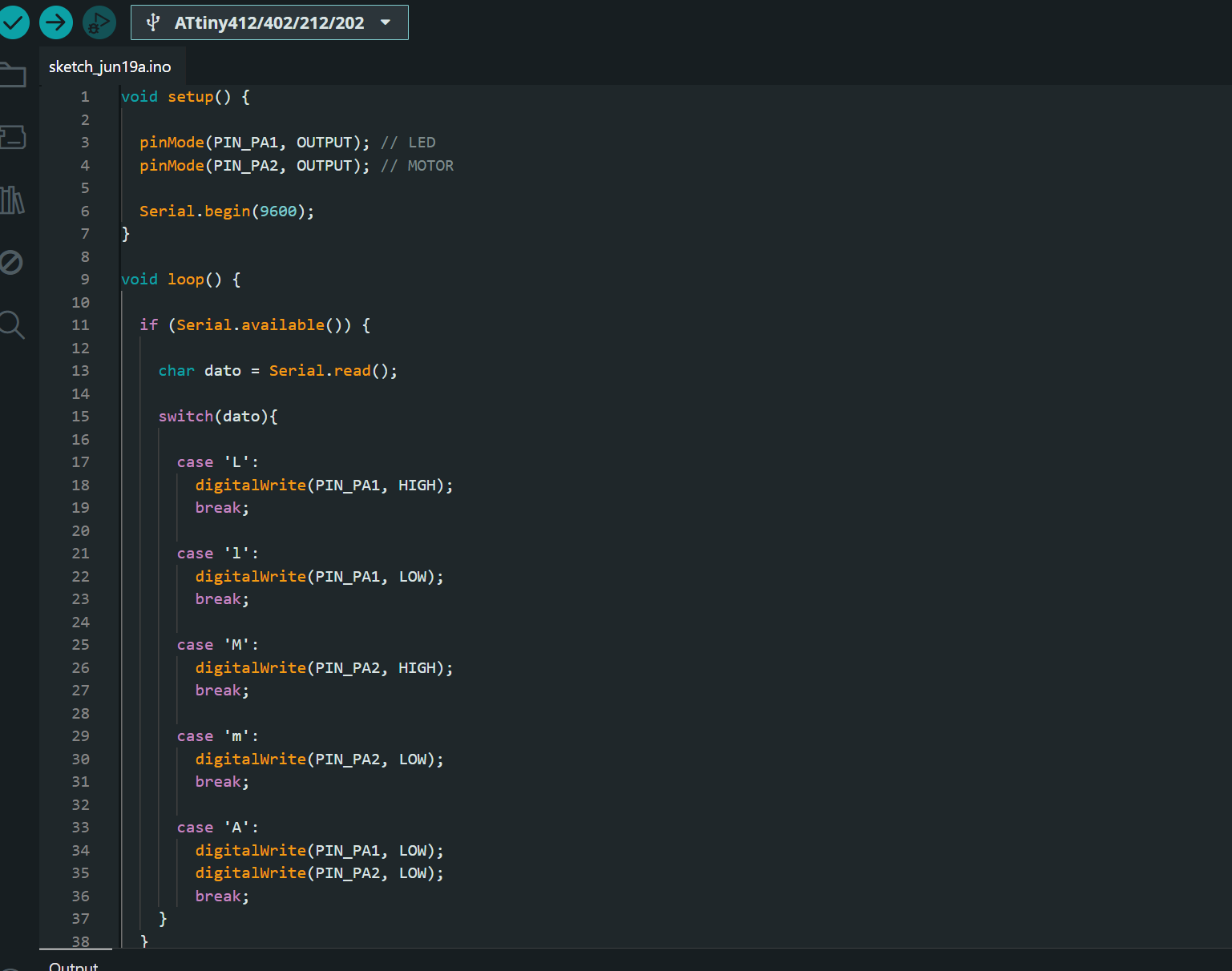Viewport: 1232px width, 971px height.
Task: Click the board selector dropdown arrow
Action: coord(386,22)
